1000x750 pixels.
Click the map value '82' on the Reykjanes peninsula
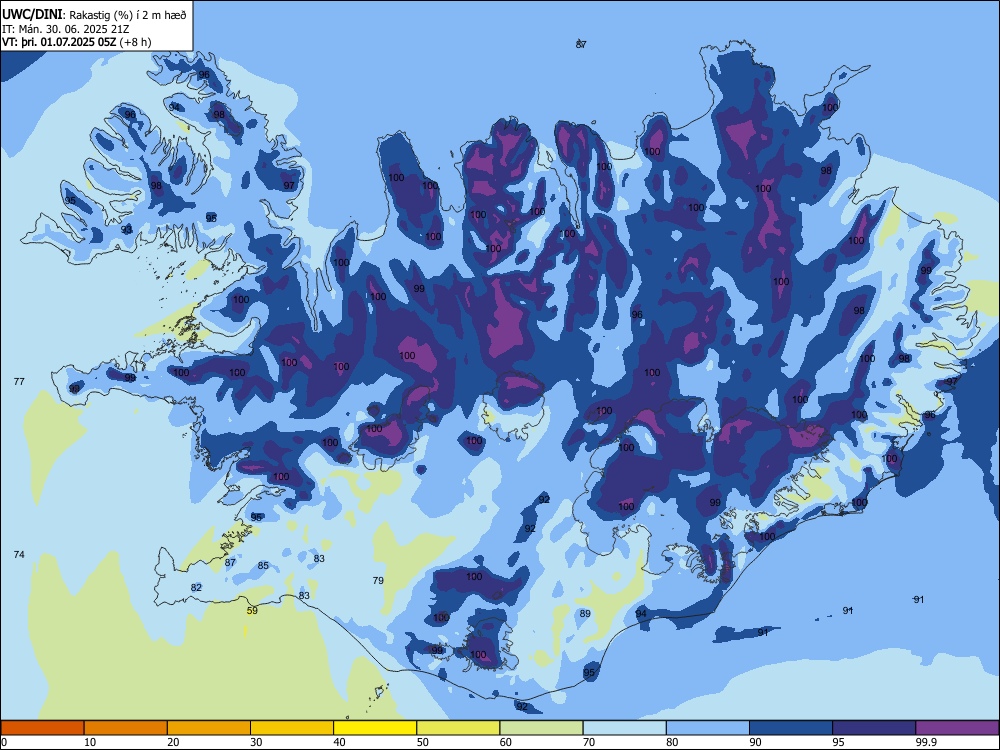(x=196, y=587)
